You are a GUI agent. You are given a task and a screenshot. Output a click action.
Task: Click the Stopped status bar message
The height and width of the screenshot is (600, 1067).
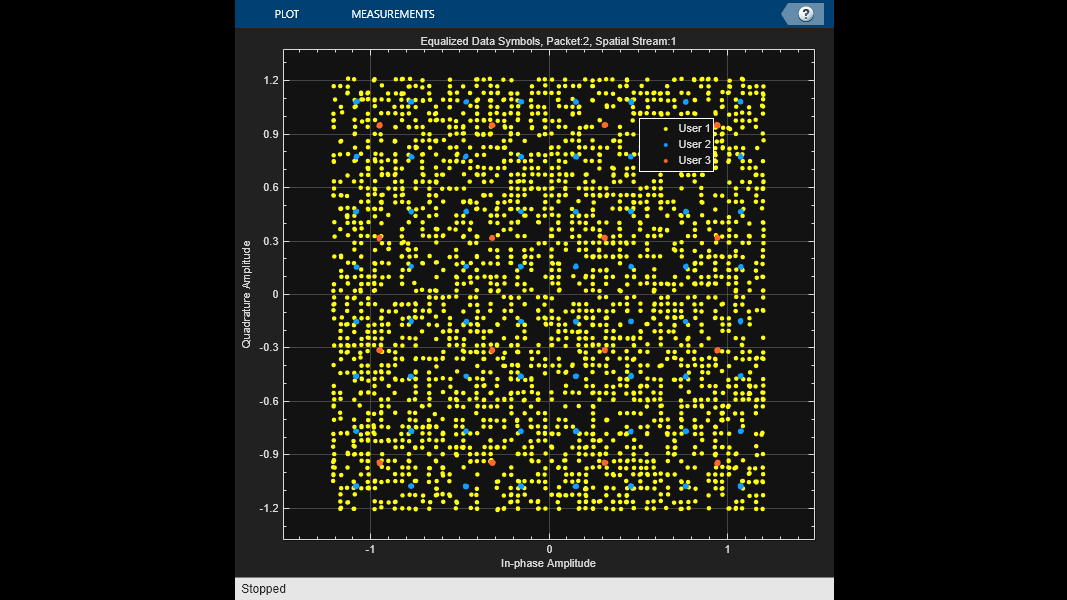pos(263,588)
